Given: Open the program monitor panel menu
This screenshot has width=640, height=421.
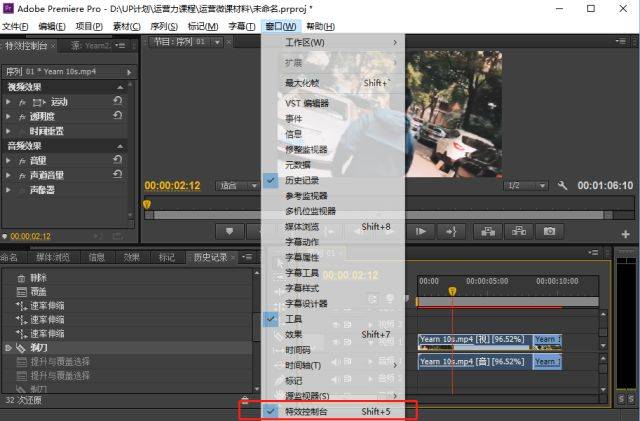Looking at the screenshot, I should pos(621,41).
